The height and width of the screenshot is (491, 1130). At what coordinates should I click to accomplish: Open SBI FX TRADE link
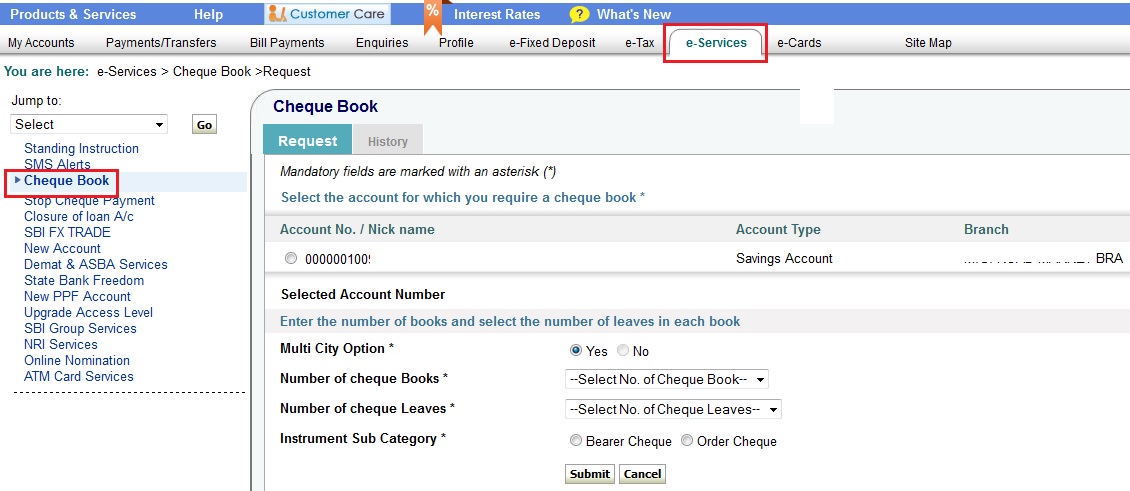68,232
